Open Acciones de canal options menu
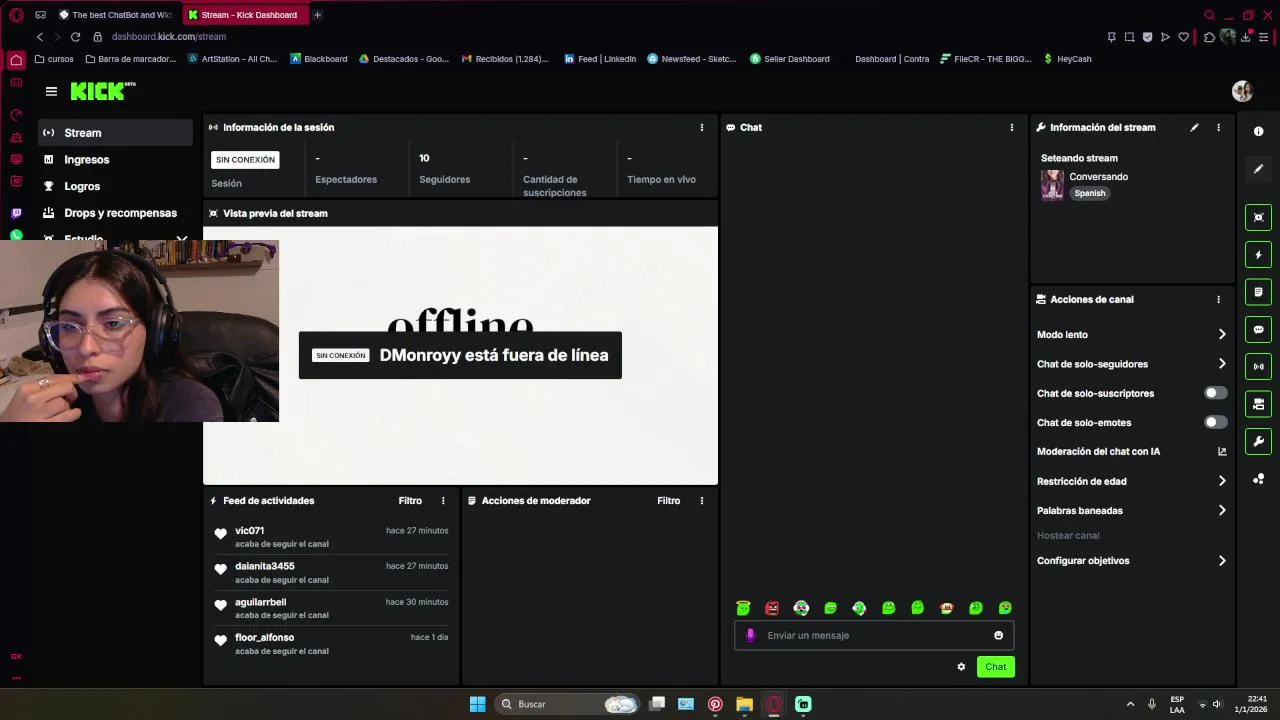1280x720 pixels. (x=1218, y=299)
